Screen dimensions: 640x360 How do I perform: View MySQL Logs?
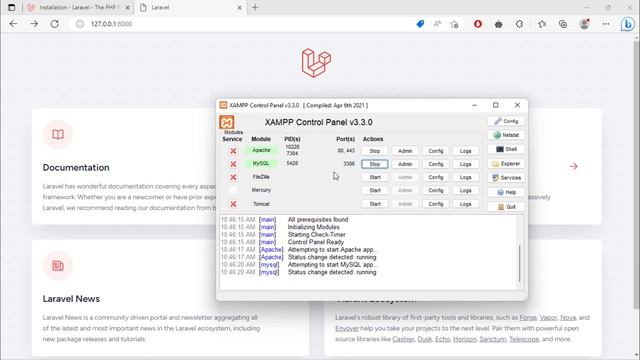(465, 164)
